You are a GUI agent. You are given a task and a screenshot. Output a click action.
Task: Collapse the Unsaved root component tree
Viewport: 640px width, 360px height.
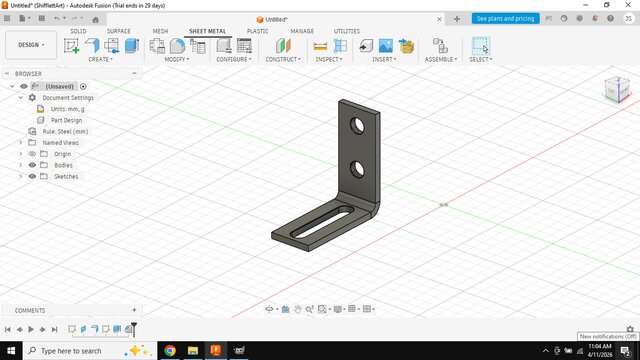coord(12,87)
